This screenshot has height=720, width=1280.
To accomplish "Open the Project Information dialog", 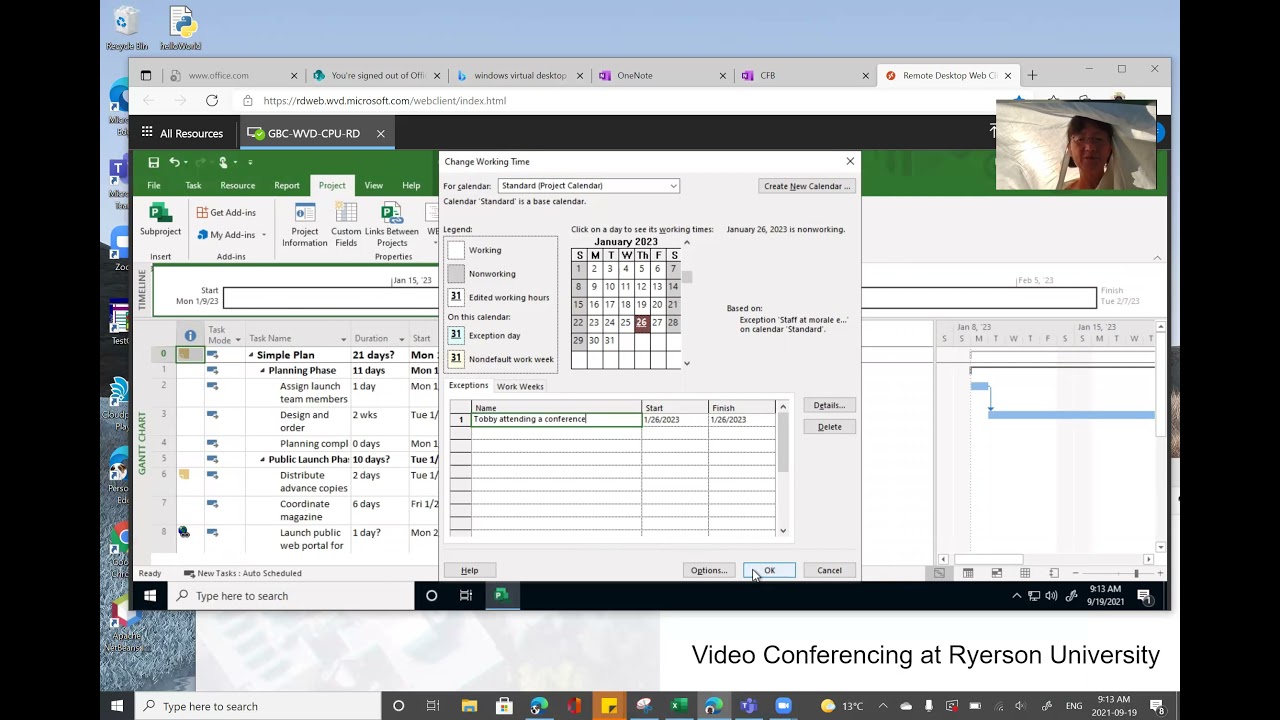I will (304, 225).
